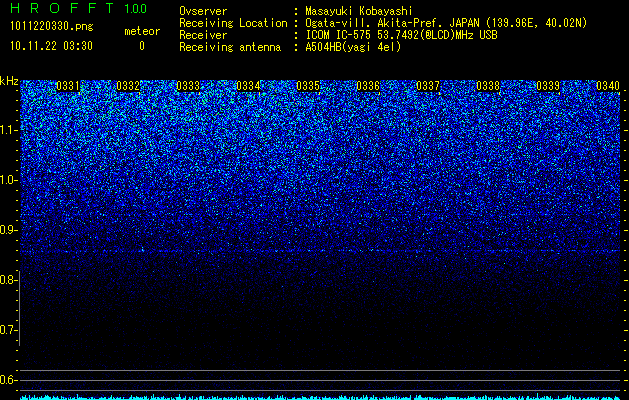The width and height of the screenshot is (629, 400).
Task: Click the 1.1 frequency axis label
Action: 8,130
